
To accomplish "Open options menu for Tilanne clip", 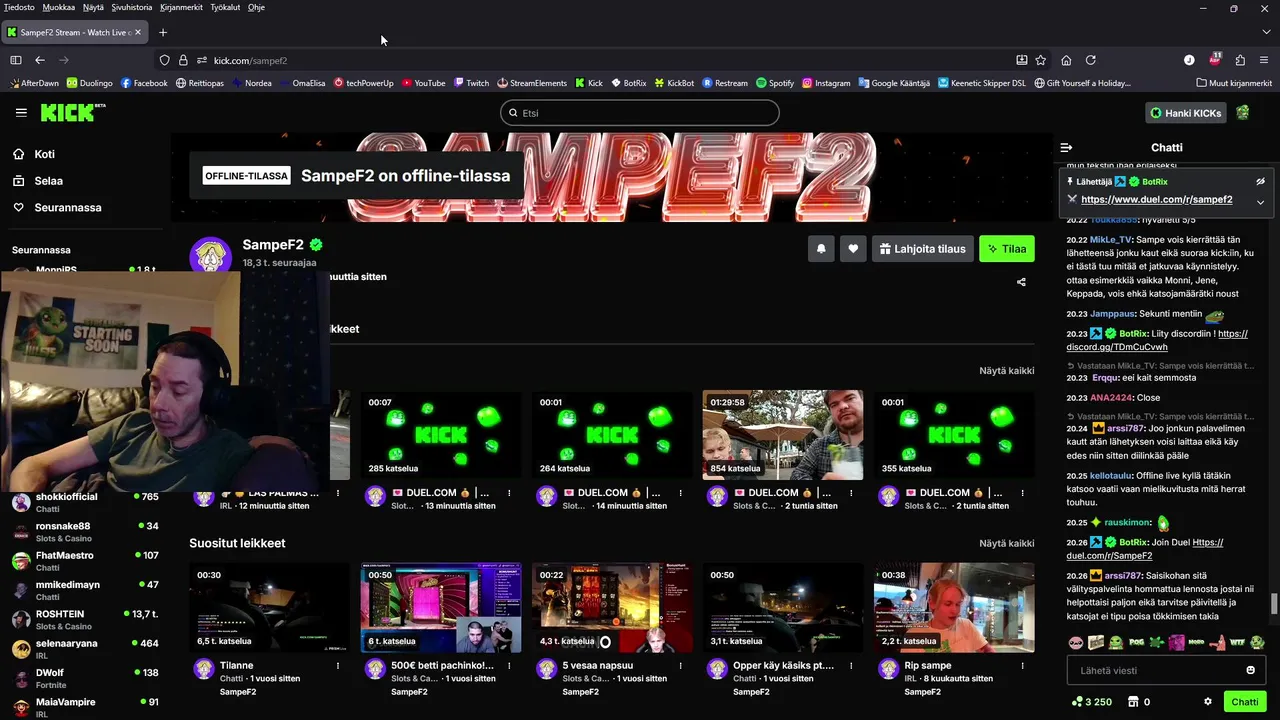I will click(338, 666).
